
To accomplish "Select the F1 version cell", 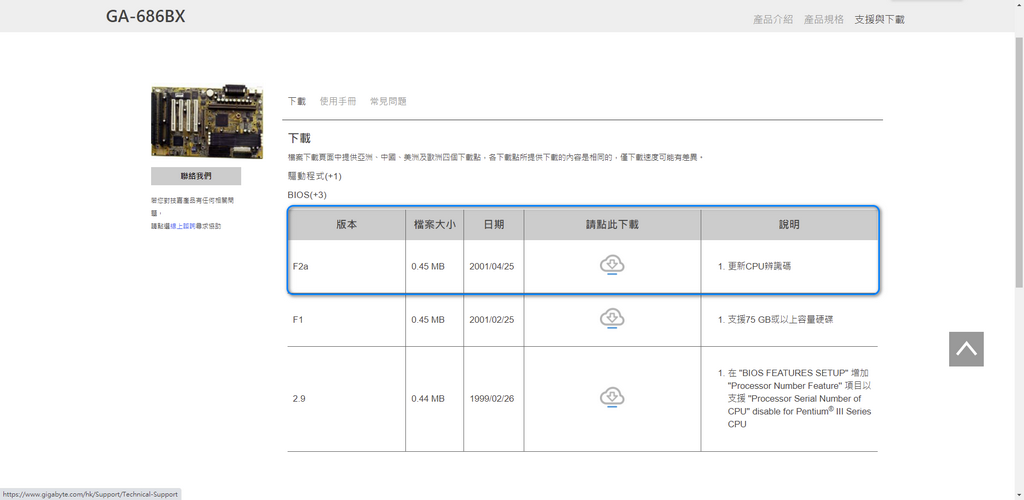I will click(346, 320).
